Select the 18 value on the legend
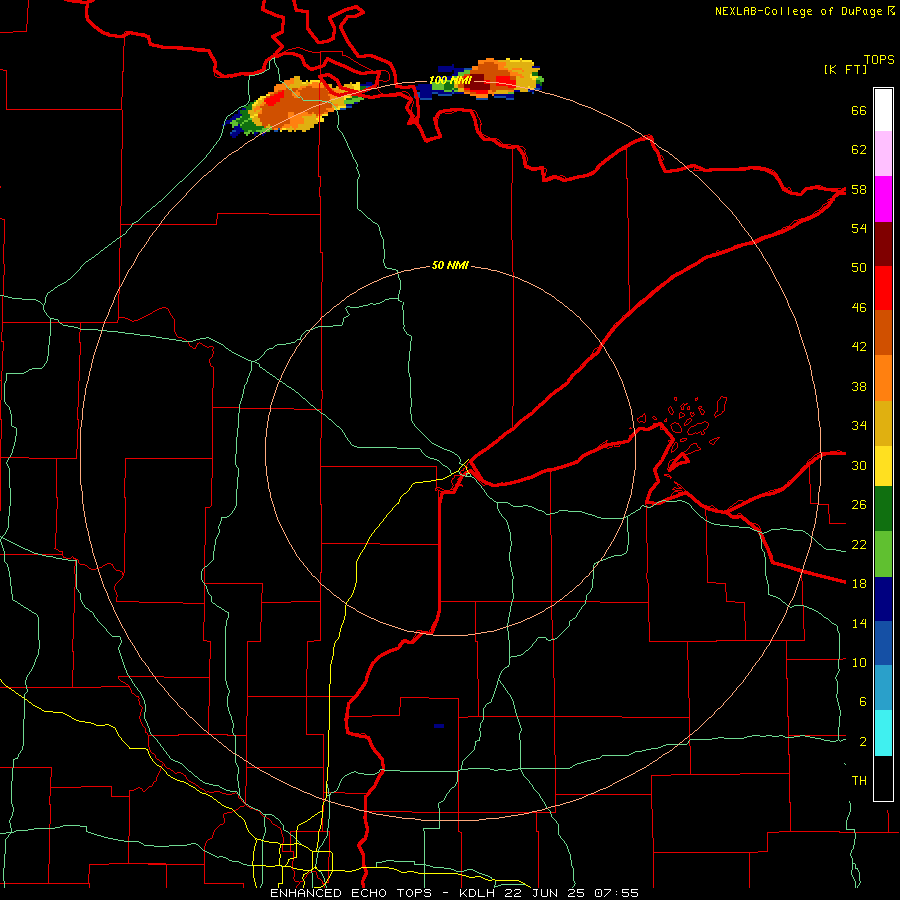900x900 pixels. click(x=859, y=584)
